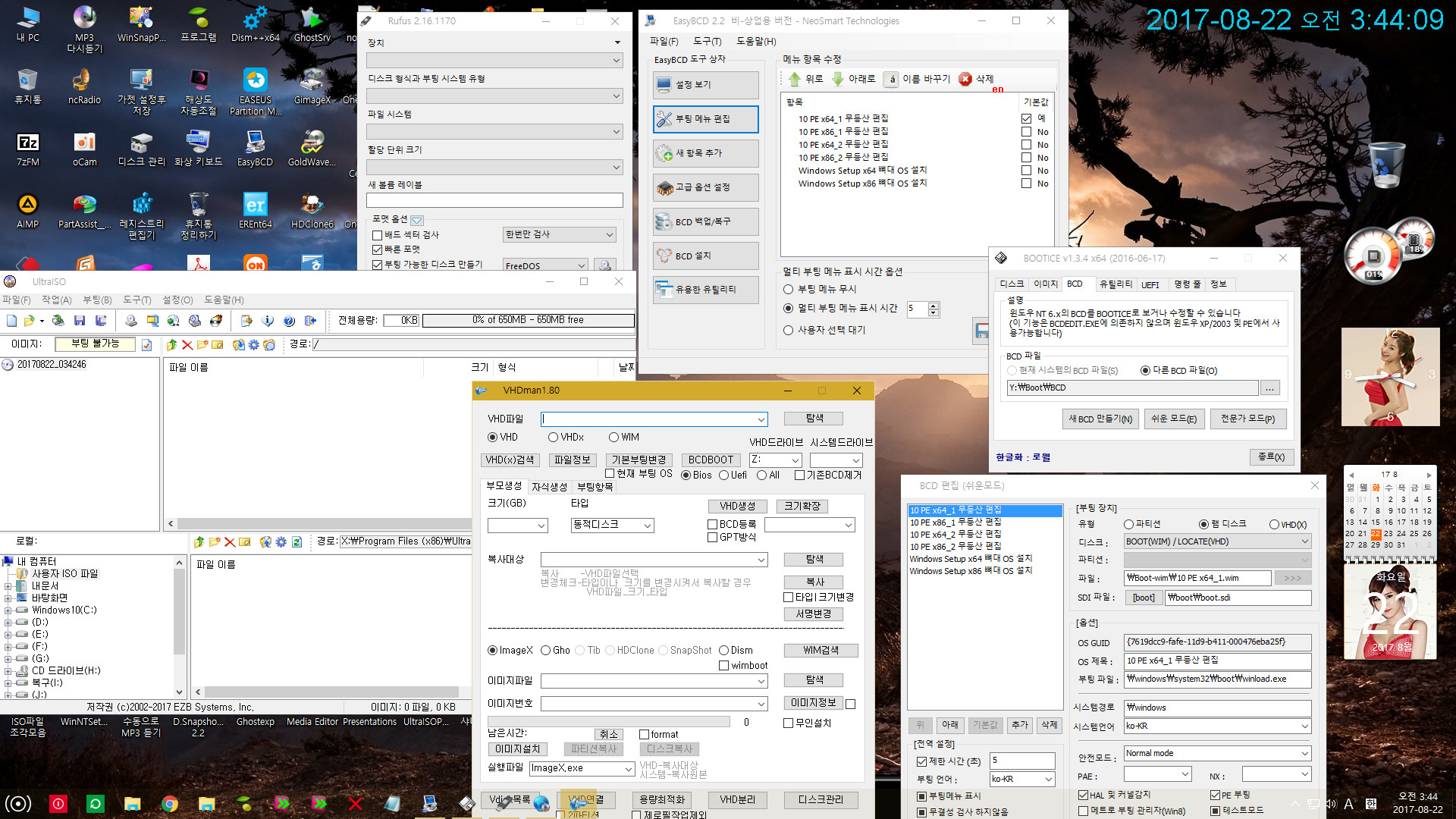Open the Dism++x64 desktop icon
The image size is (1456, 819).
255,24
